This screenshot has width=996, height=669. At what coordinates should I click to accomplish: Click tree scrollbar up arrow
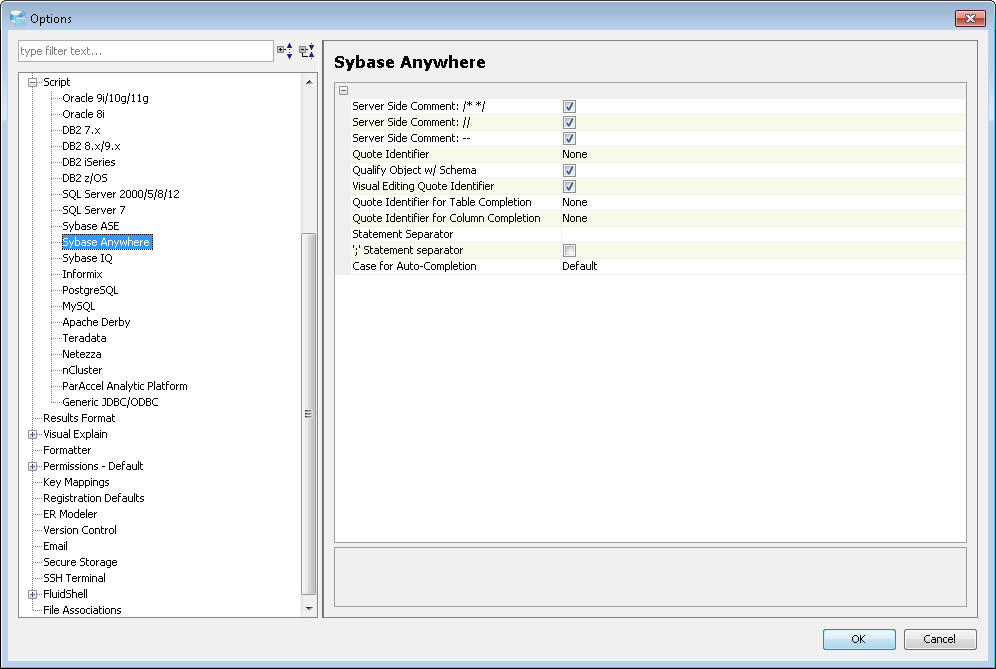point(309,82)
